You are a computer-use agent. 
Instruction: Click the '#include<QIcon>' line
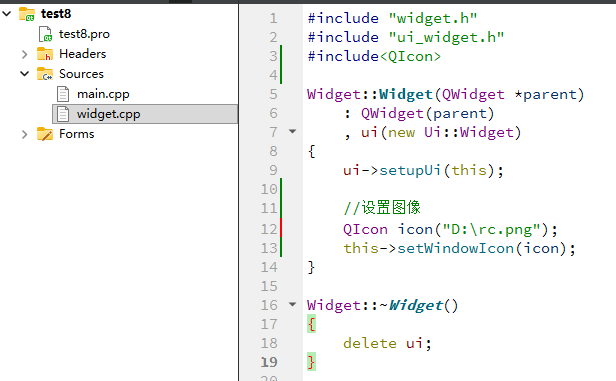coord(374,57)
